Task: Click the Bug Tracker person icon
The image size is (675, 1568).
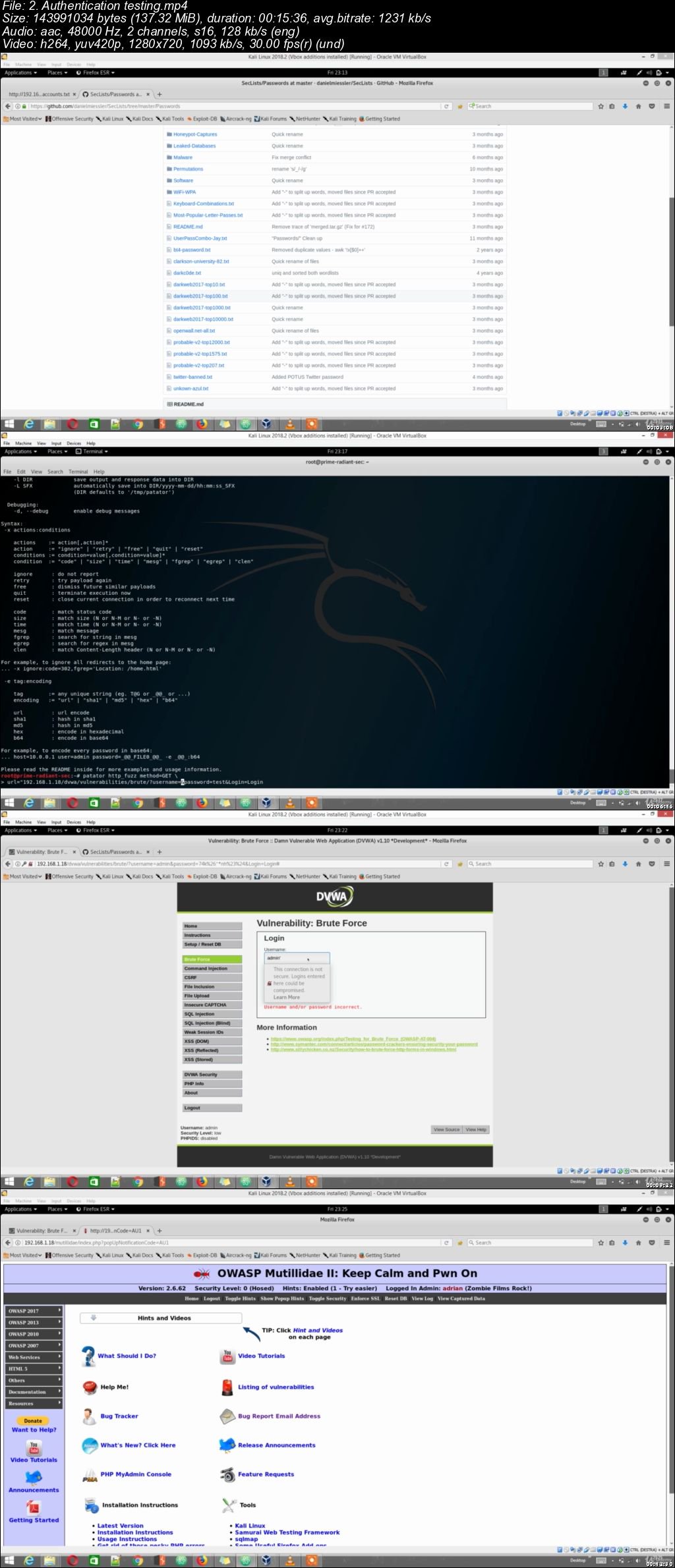Action: (x=89, y=1416)
